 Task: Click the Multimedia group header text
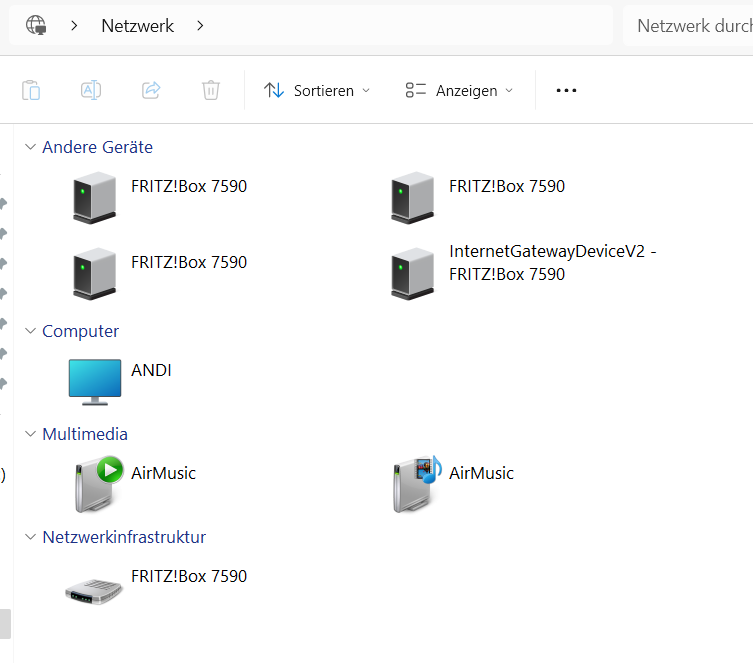click(x=85, y=434)
